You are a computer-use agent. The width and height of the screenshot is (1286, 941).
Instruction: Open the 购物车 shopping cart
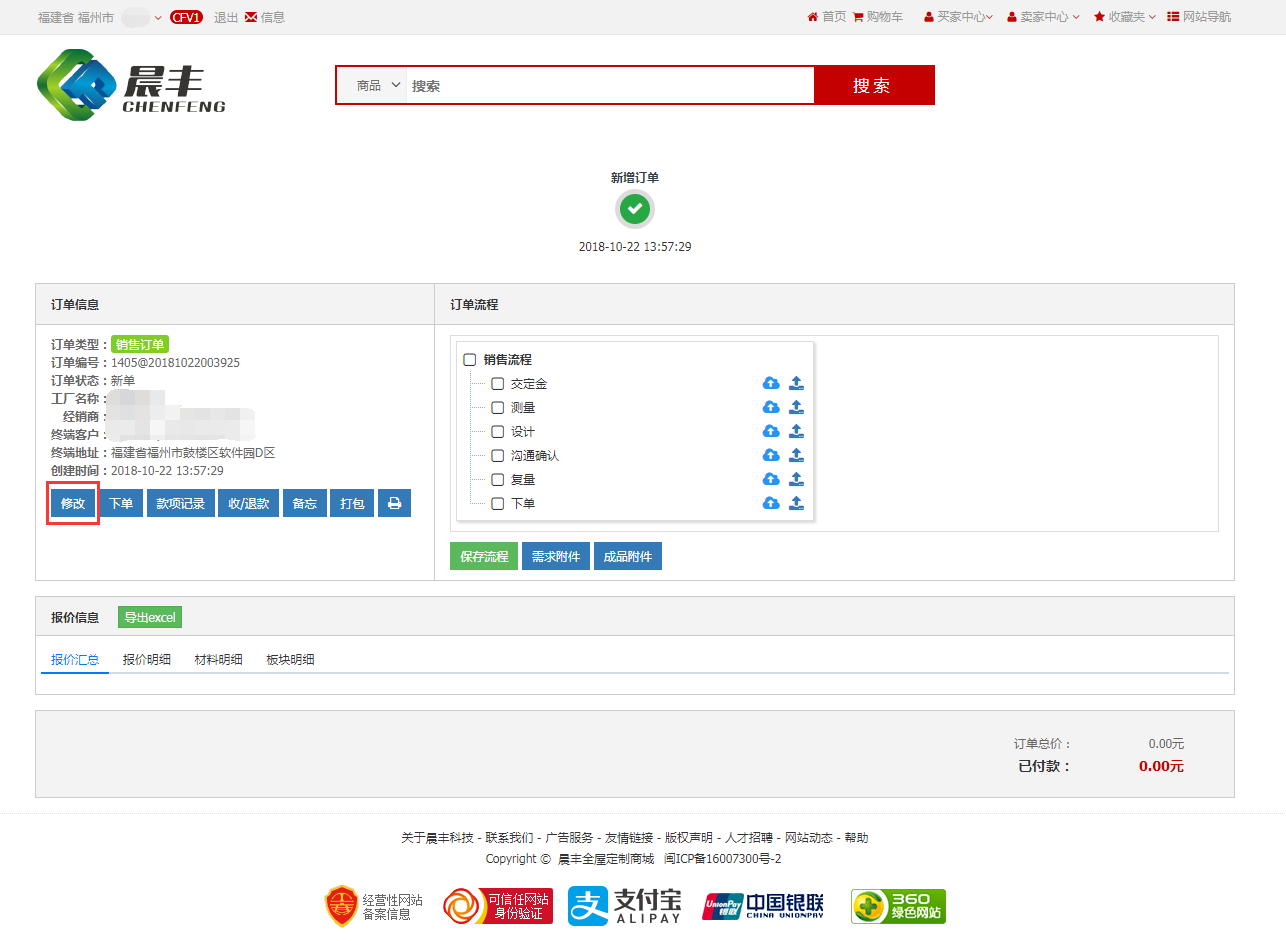878,17
